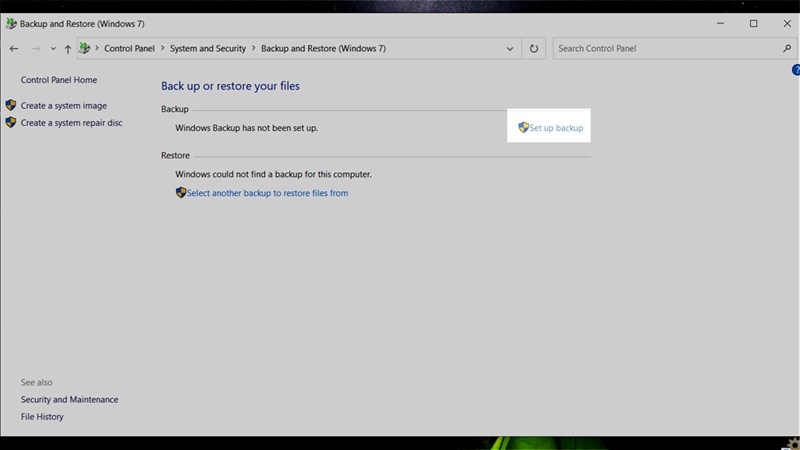The width and height of the screenshot is (800, 450).
Task: Maximize the Backup and Restore window
Action: pyautogui.click(x=754, y=23)
